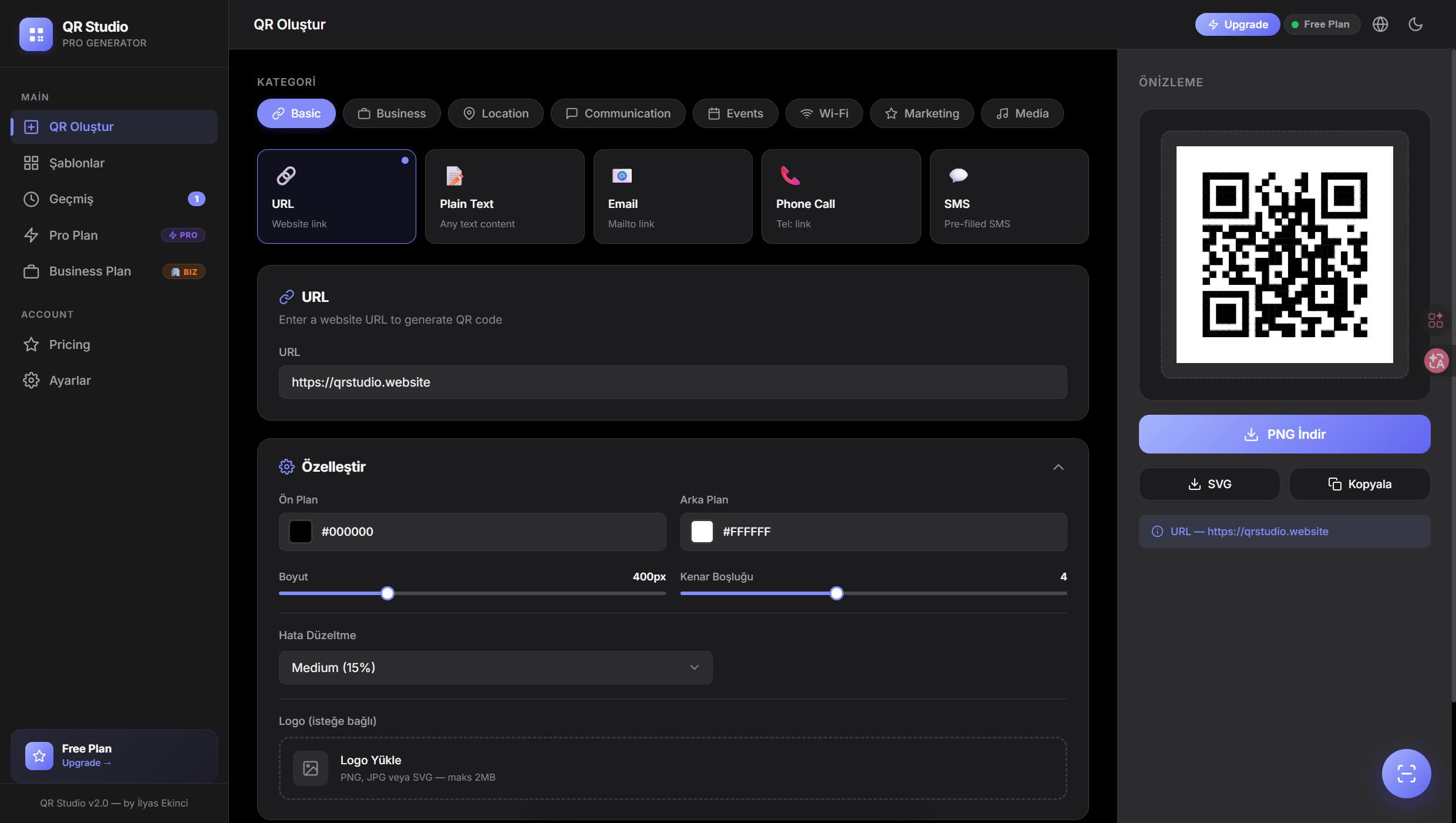Screen dimensions: 1456x823
Task: Click the speech bubble icon on SMS card
Action: 958,176
